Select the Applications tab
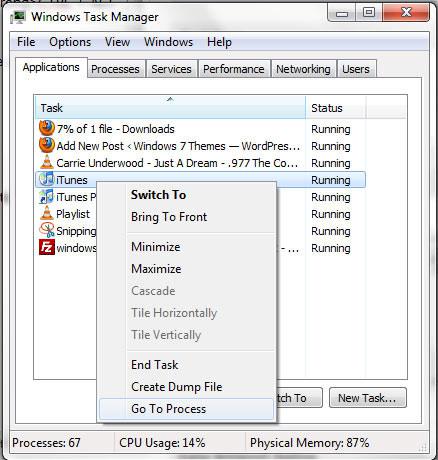This screenshot has height=460, width=438. tap(51, 67)
